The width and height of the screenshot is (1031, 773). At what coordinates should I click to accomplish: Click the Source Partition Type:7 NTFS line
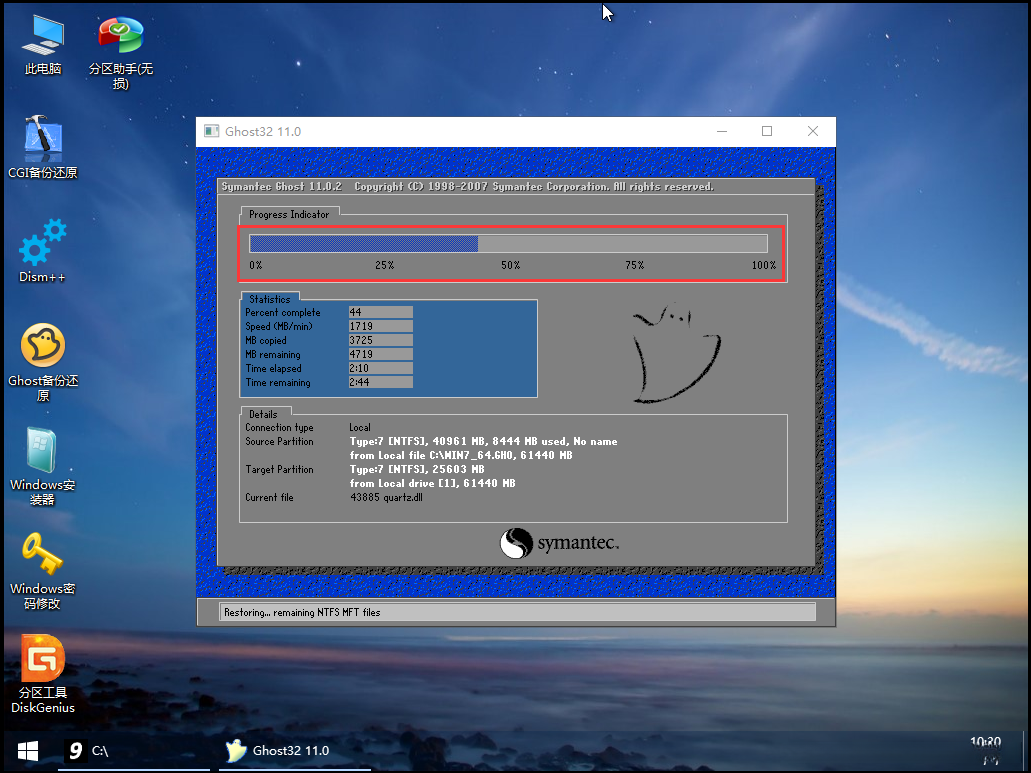point(483,441)
